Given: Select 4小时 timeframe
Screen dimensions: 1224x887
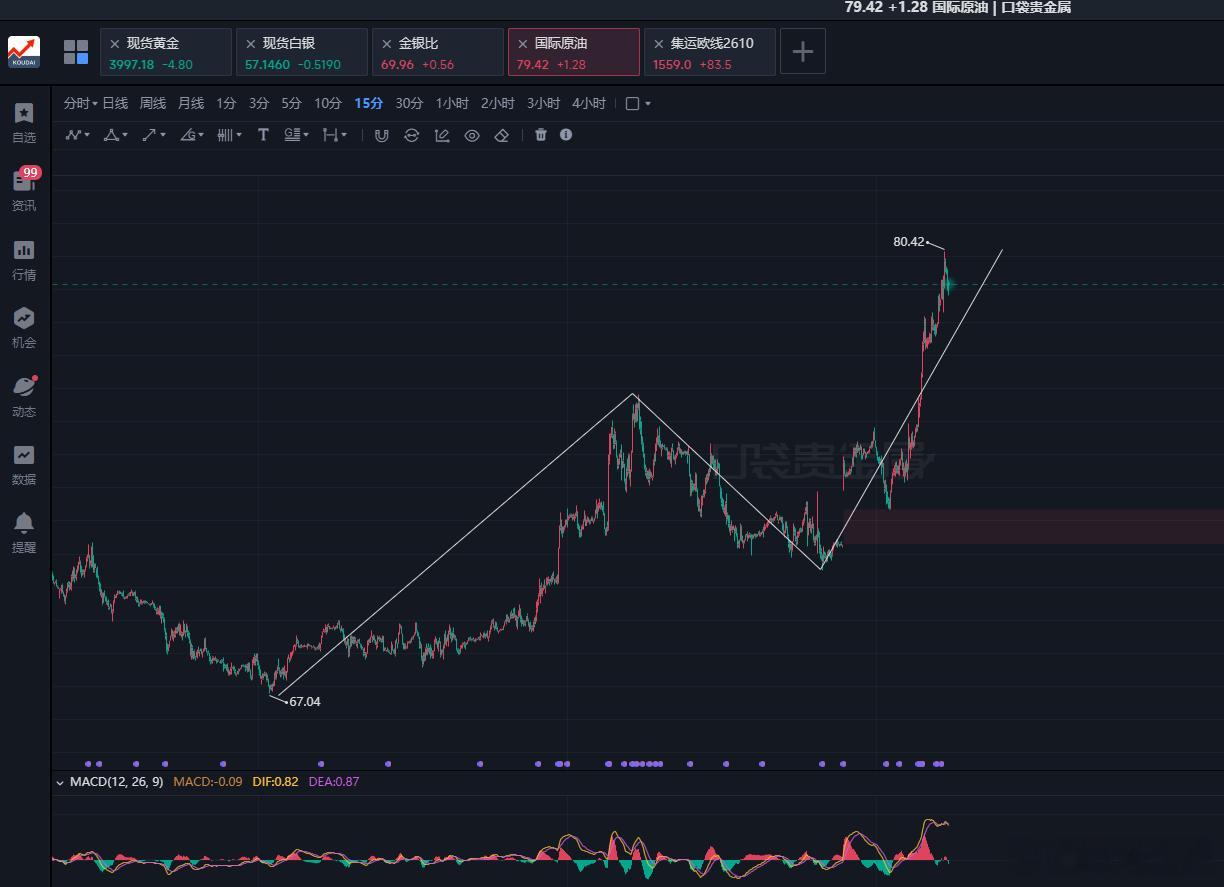Looking at the screenshot, I should point(589,104).
